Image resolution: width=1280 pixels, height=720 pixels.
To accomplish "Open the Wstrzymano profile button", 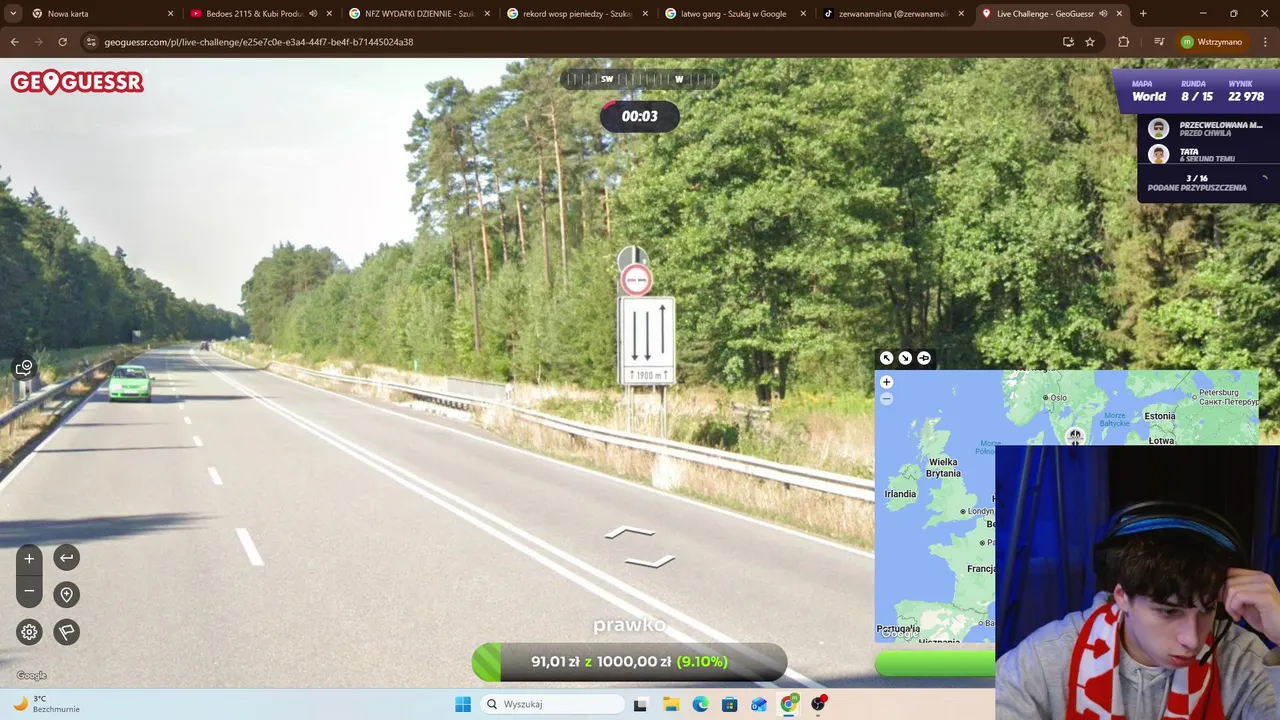I will 1211,42.
